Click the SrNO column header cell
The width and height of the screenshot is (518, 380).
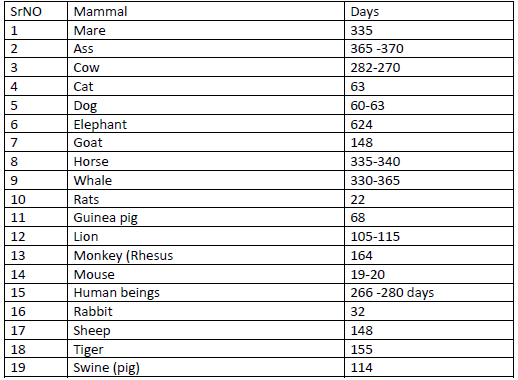(x=36, y=11)
